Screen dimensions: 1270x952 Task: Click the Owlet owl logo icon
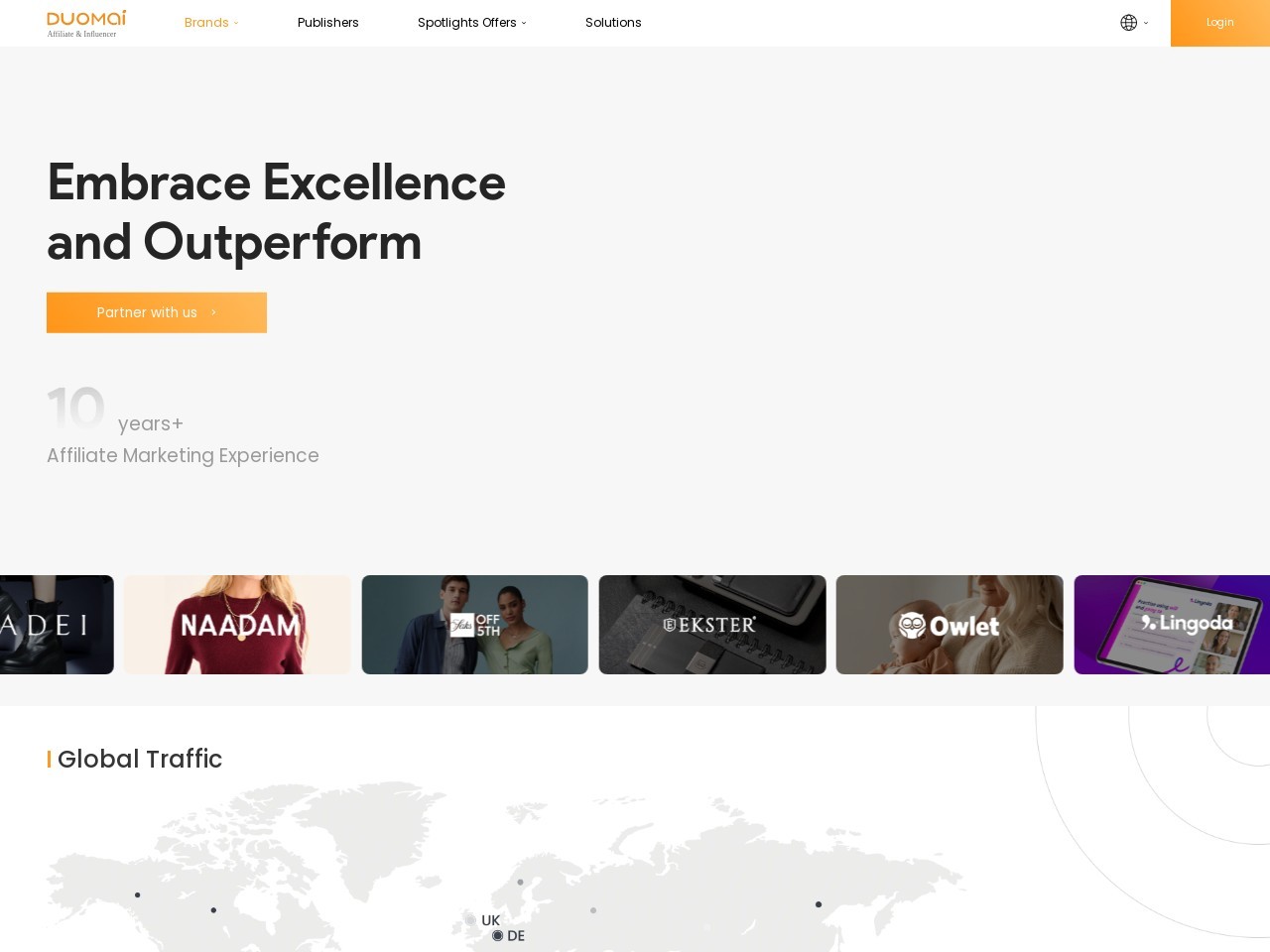point(912,626)
